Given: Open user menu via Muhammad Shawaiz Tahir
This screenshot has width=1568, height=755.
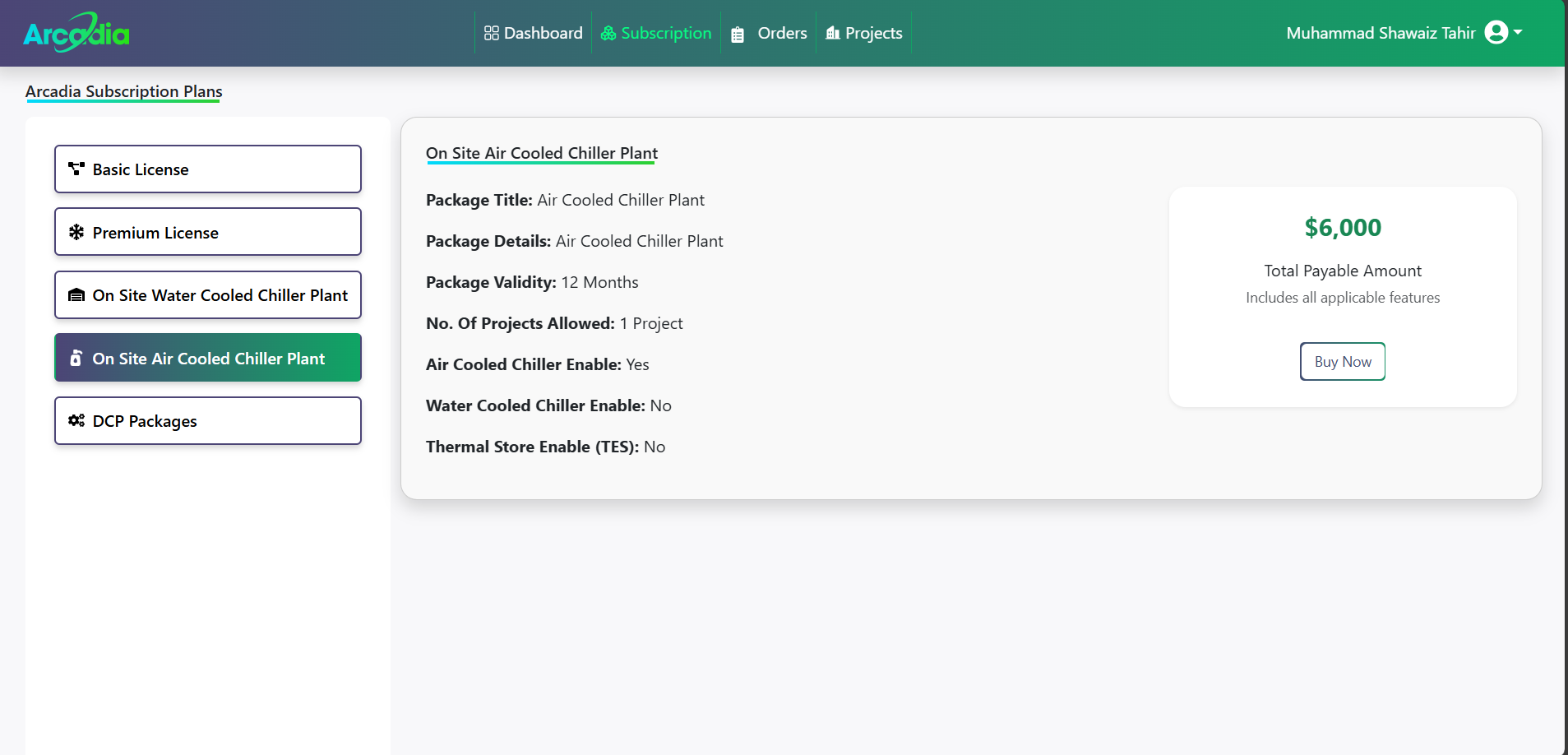Looking at the screenshot, I should 1381,33.
